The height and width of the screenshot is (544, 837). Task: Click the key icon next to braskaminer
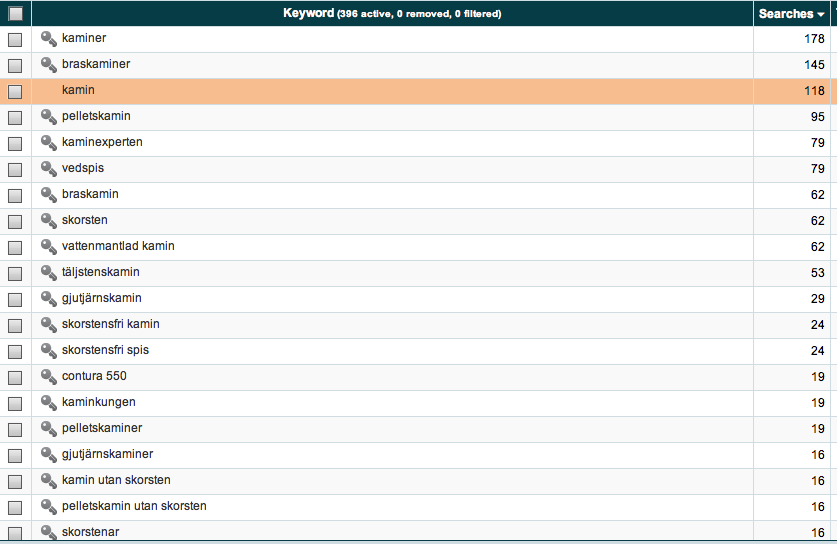(x=48, y=65)
